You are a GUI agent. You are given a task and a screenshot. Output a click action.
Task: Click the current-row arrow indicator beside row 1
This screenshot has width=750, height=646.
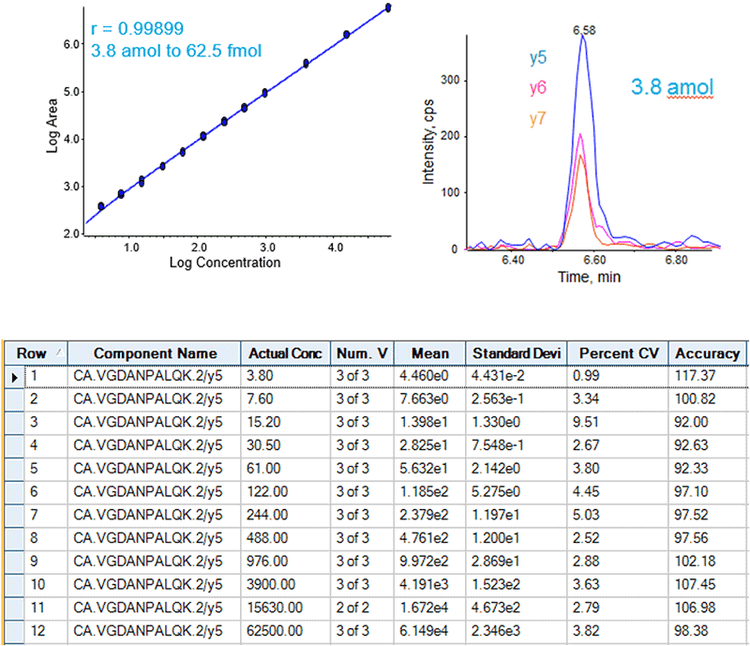pyautogui.click(x=14, y=375)
